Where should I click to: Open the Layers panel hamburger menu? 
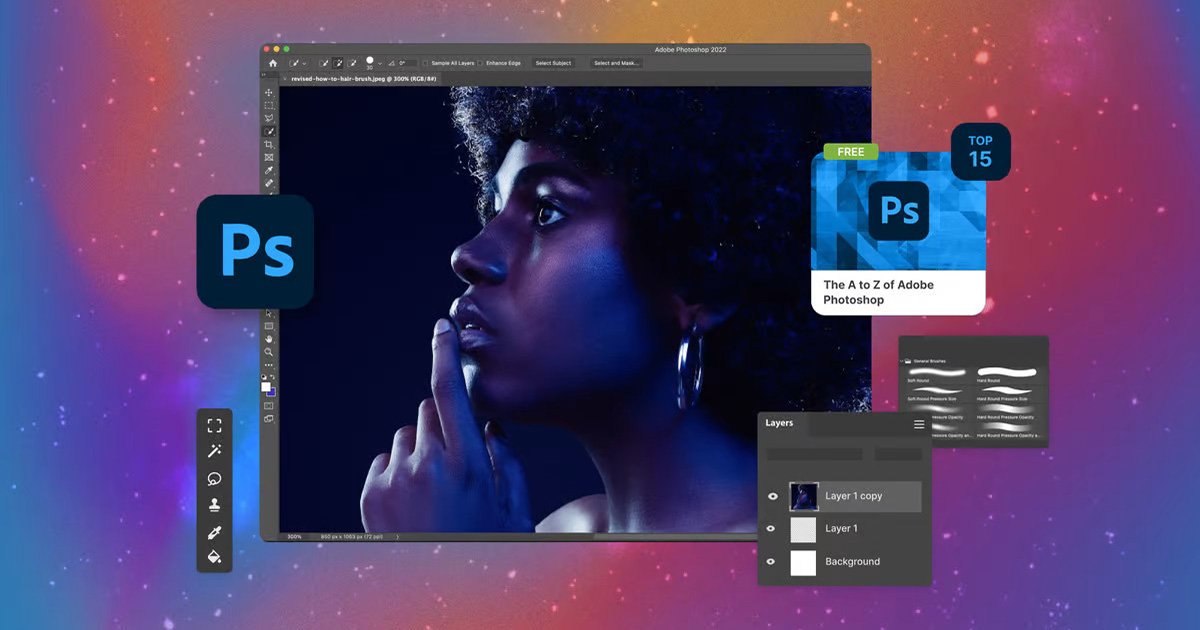coord(919,424)
